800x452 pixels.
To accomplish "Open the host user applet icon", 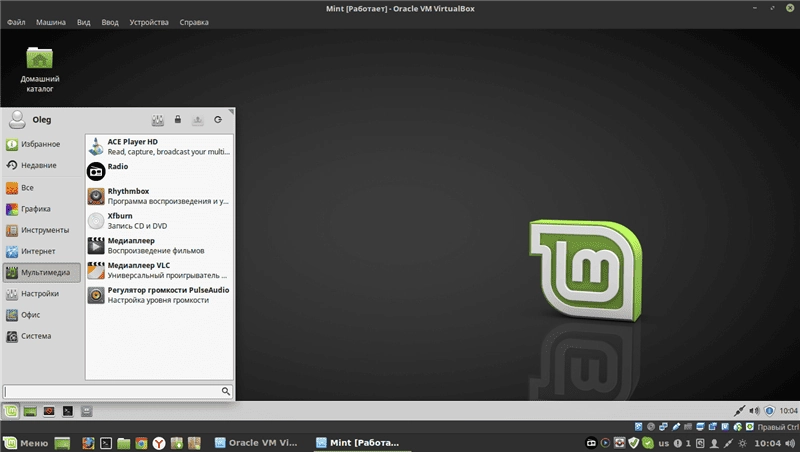I will [714, 443].
